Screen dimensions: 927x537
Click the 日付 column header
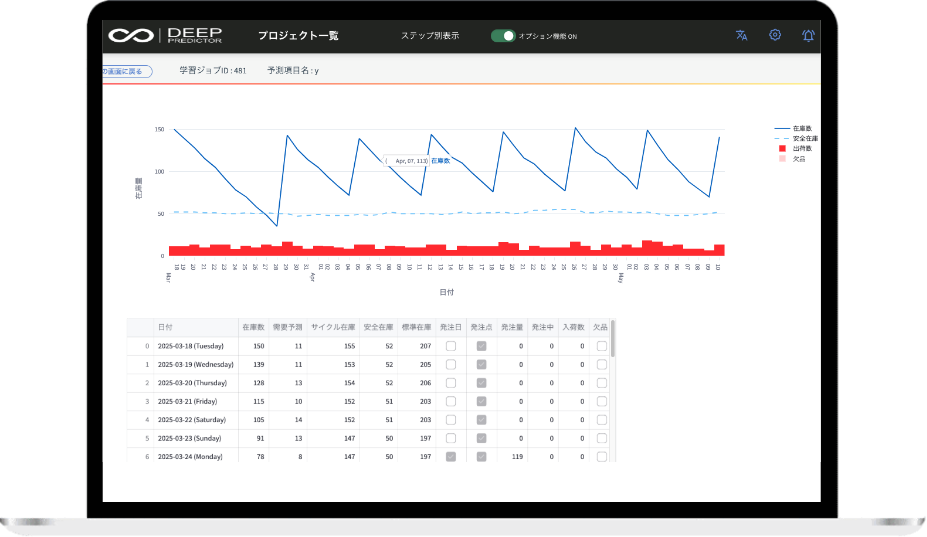click(x=165, y=327)
